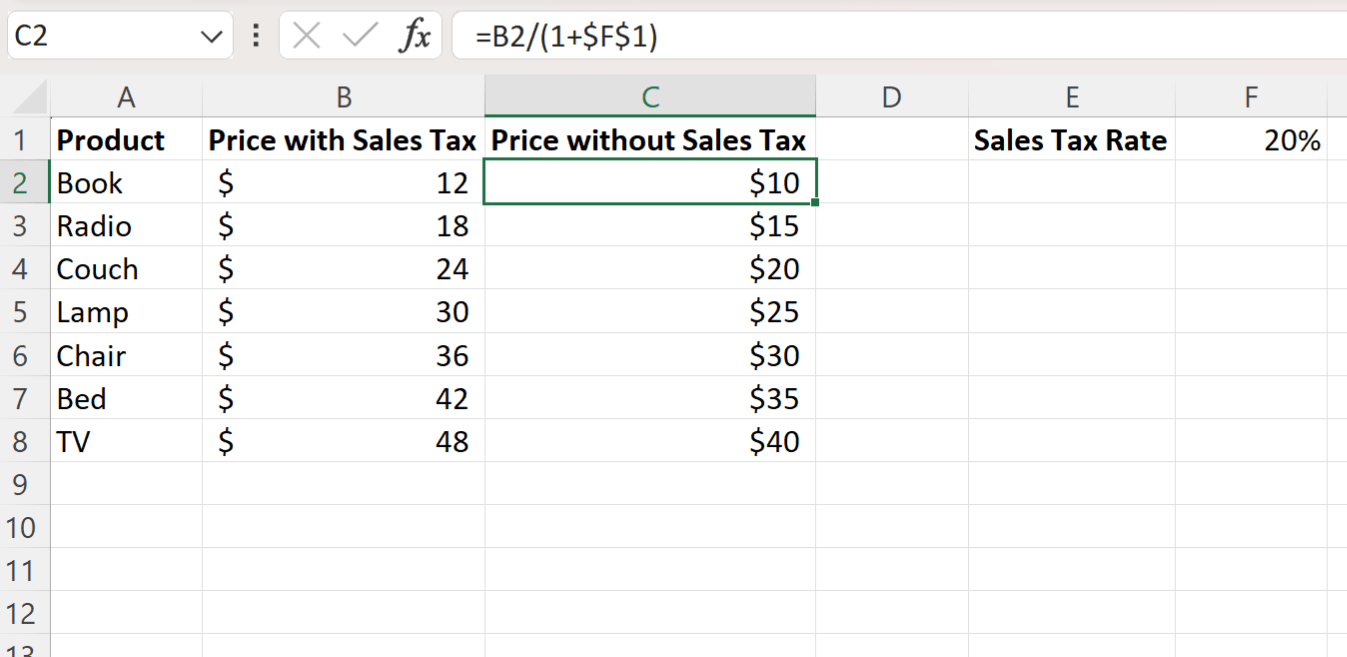Click the Enter checkmark in formula bar
1347x657 pixels.
tap(358, 37)
